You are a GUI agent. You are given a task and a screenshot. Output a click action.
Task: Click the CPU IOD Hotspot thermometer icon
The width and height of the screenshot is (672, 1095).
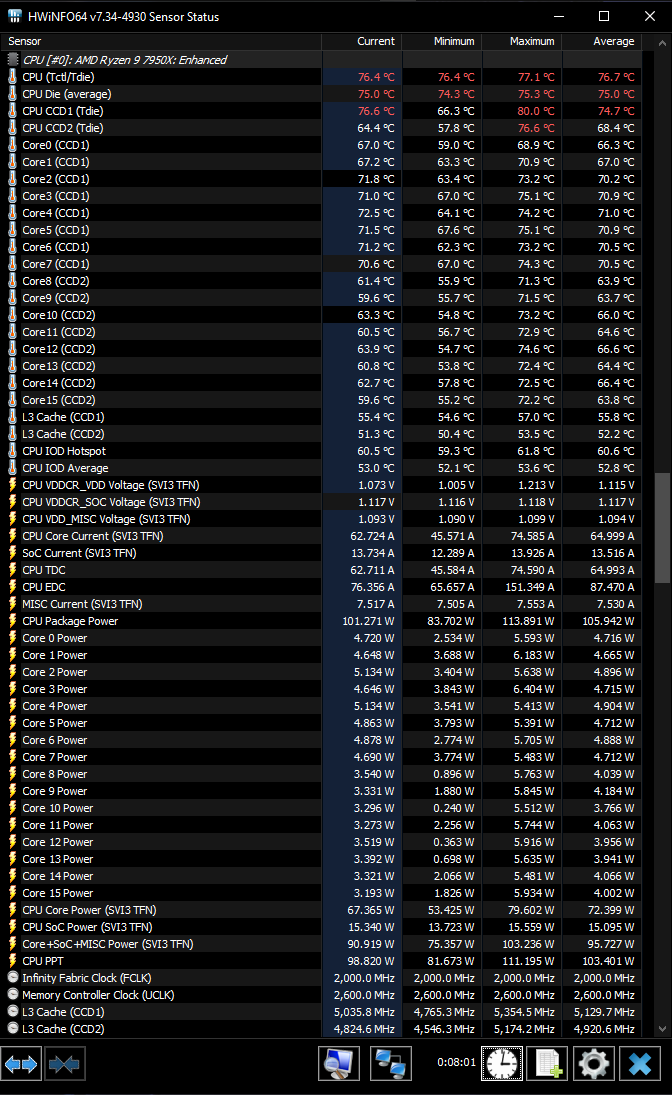tap(13, 451)
